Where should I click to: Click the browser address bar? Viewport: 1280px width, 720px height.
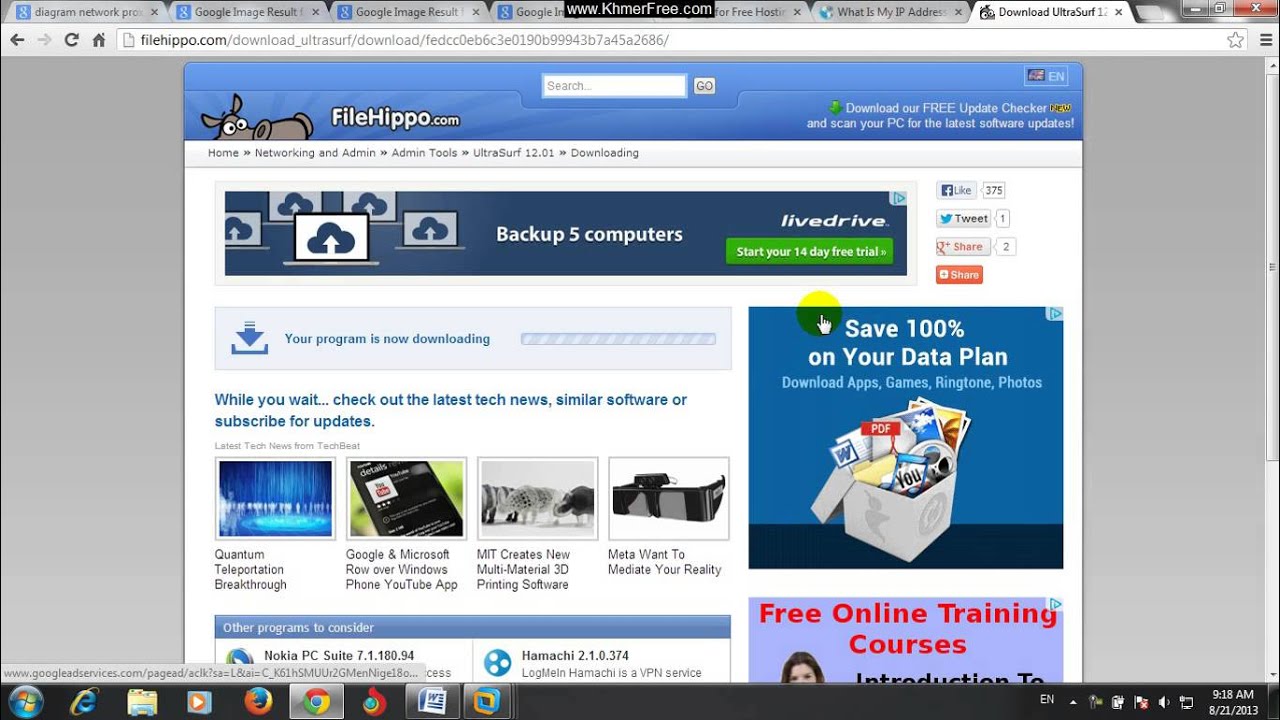click(x=668, y=40)
